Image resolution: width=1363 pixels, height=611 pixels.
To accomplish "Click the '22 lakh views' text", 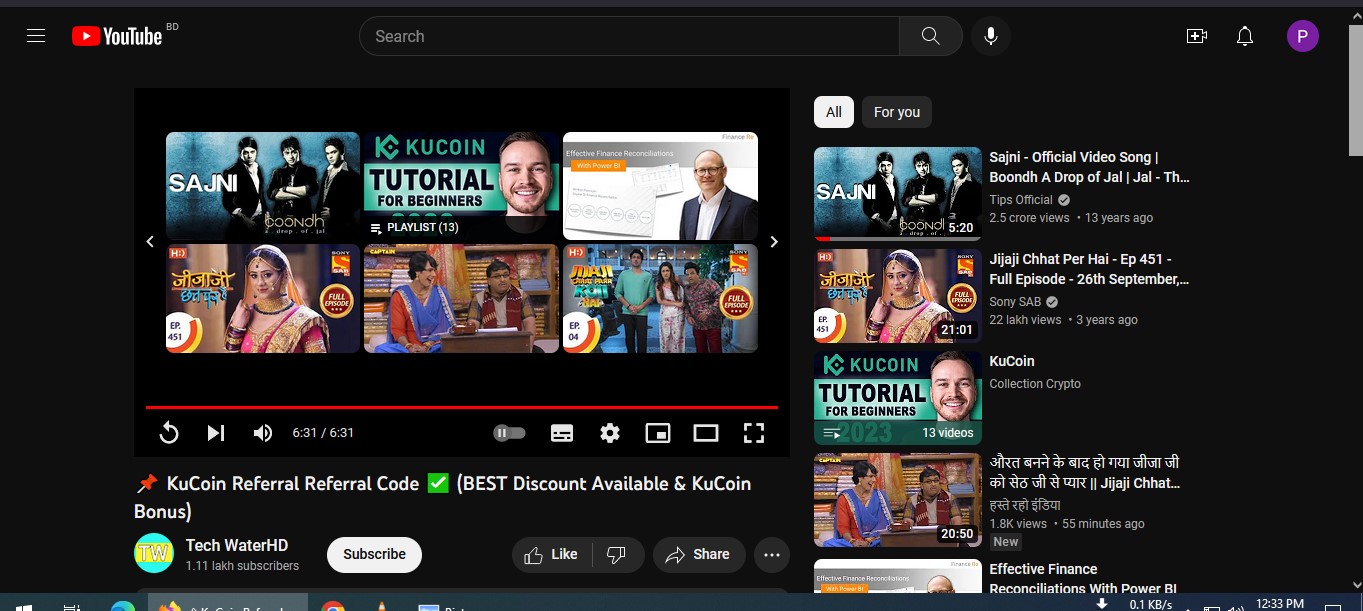I will click(x=1025, y=320).
